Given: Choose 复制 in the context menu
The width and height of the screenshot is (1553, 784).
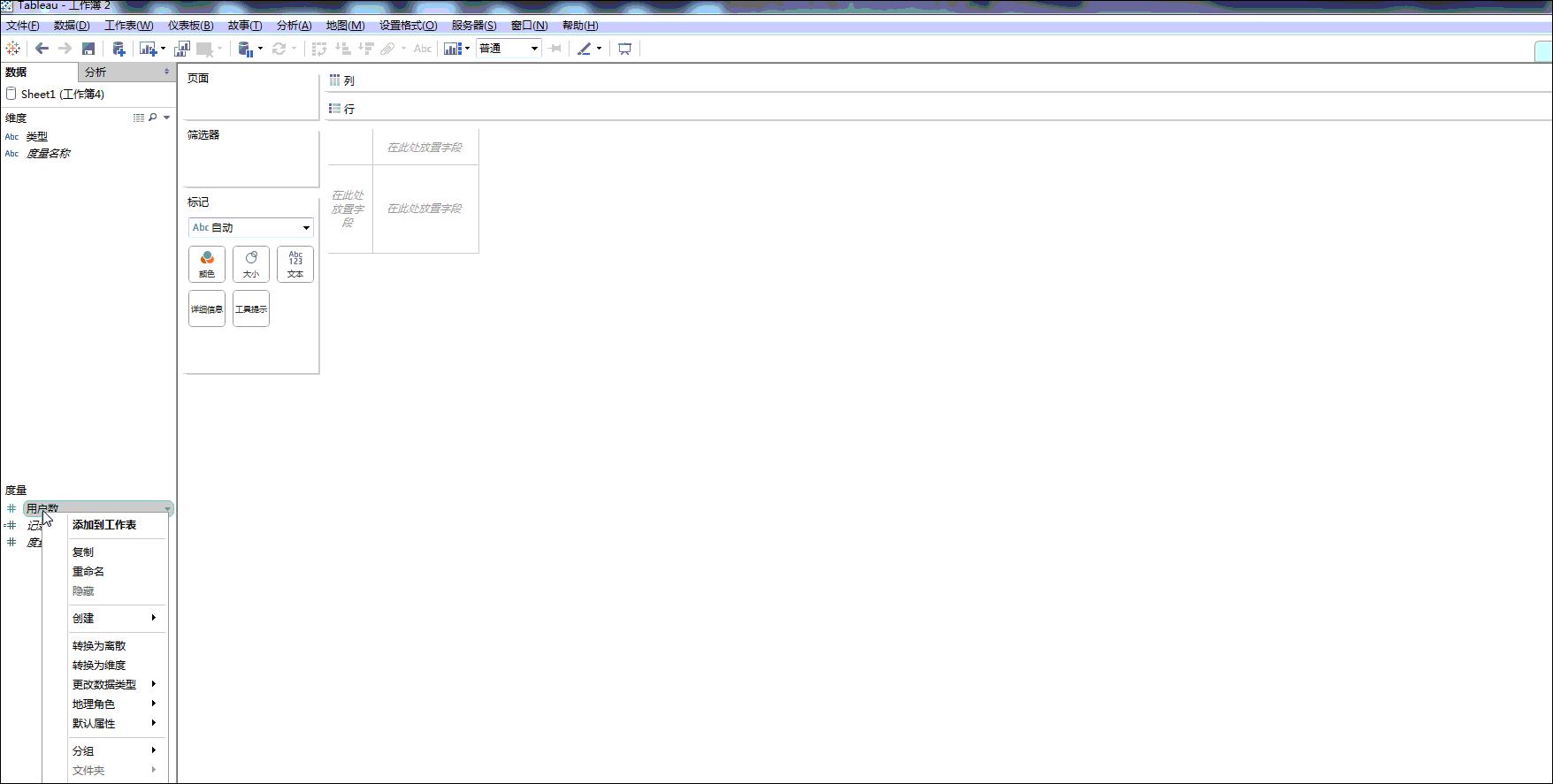Looking at the screenshot, I should [x=83, y=552].
